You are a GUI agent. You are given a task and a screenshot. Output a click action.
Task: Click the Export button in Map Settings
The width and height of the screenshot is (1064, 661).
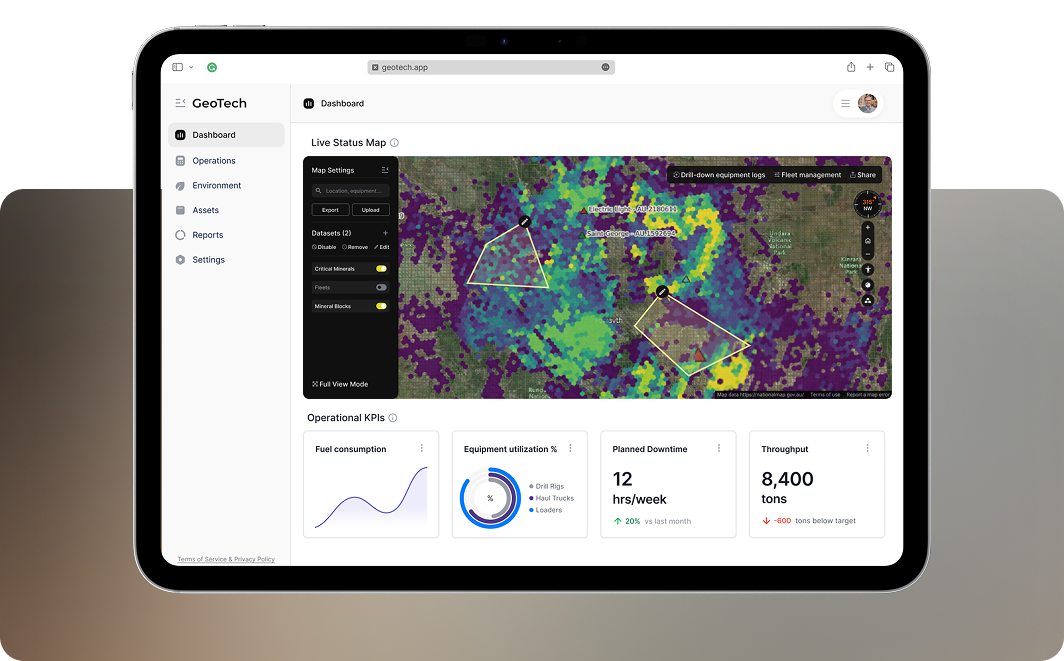pos(330,210)
